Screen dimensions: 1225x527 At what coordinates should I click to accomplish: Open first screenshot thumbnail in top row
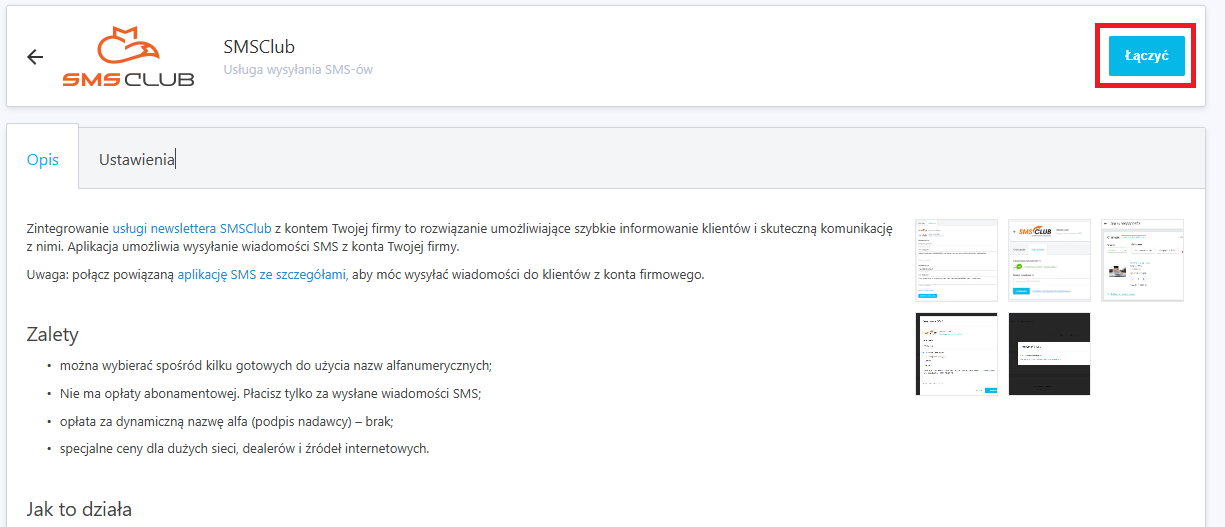point(957,260)
